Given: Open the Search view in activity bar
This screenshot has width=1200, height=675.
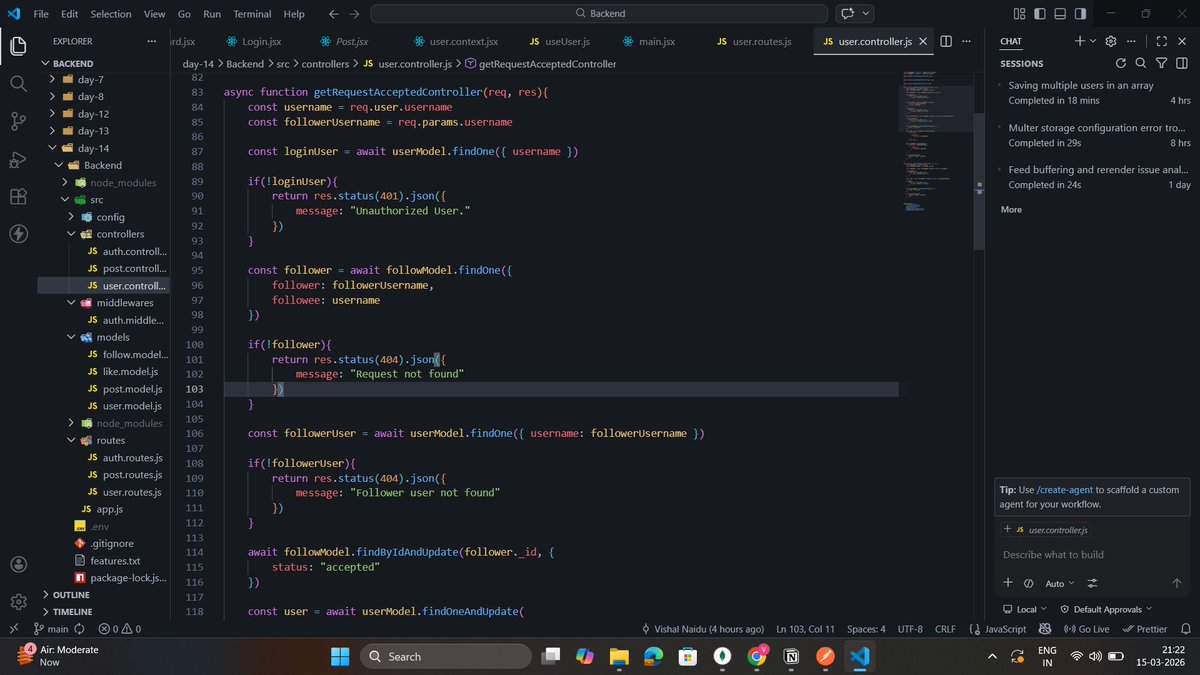Looking at the screenshot, I should tap(18, 83).
